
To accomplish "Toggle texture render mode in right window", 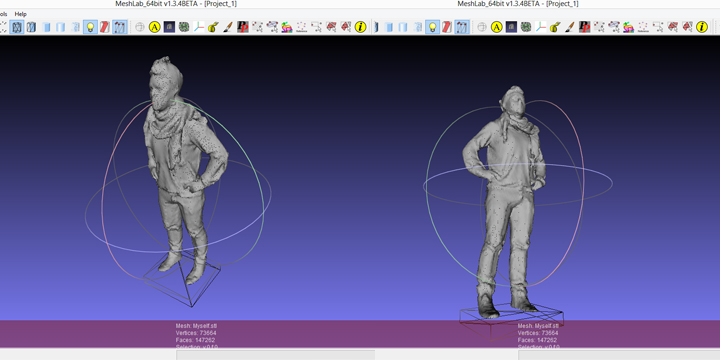I will [418, 27].
